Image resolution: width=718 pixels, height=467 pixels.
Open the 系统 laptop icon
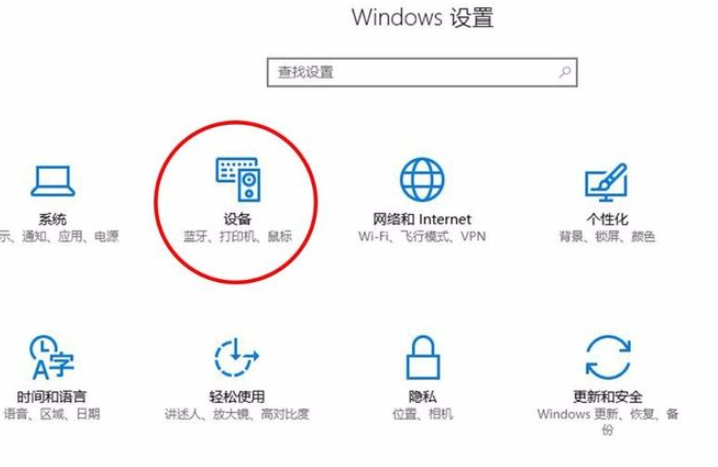coord(53,181)
